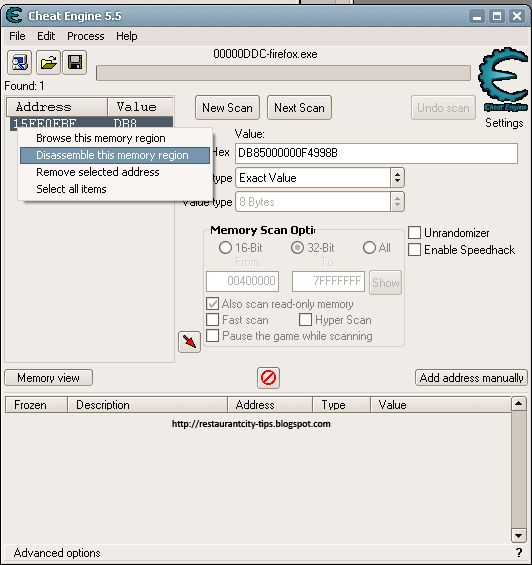The width and height of the screenshot is (532, 565).
Task: Click the question mark help icon
Action: [518, 552]
